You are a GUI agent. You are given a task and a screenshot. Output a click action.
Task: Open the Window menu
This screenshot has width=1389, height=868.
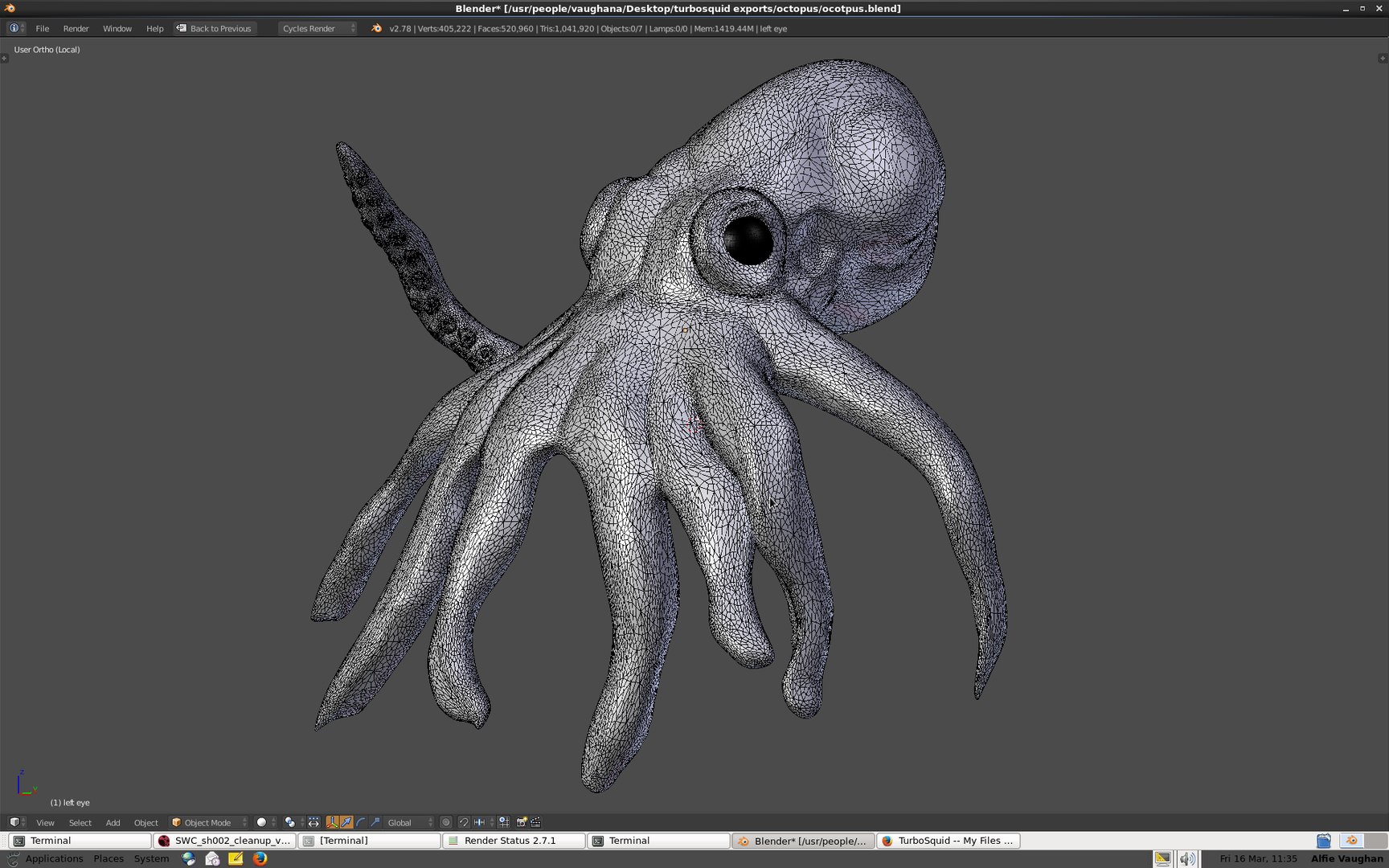point(117,28)
